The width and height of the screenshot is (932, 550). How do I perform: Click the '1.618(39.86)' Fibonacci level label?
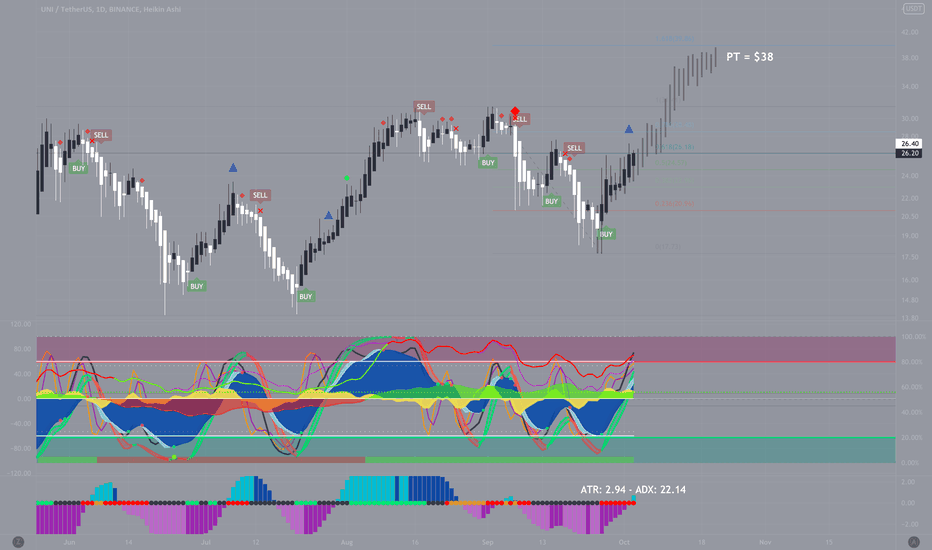[675, 39]
